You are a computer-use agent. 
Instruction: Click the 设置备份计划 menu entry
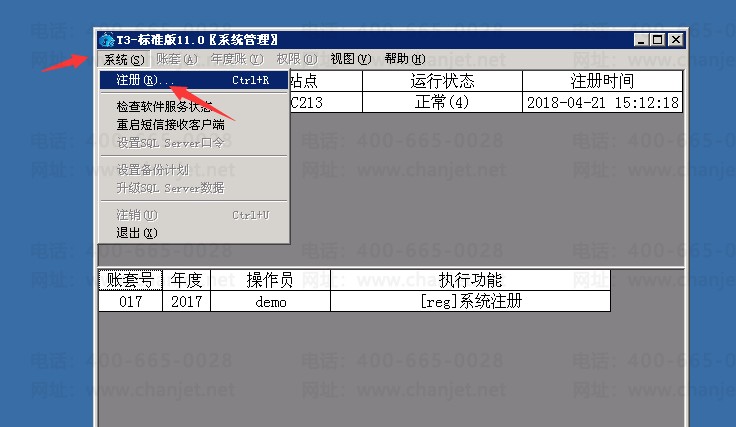[194, 170]
